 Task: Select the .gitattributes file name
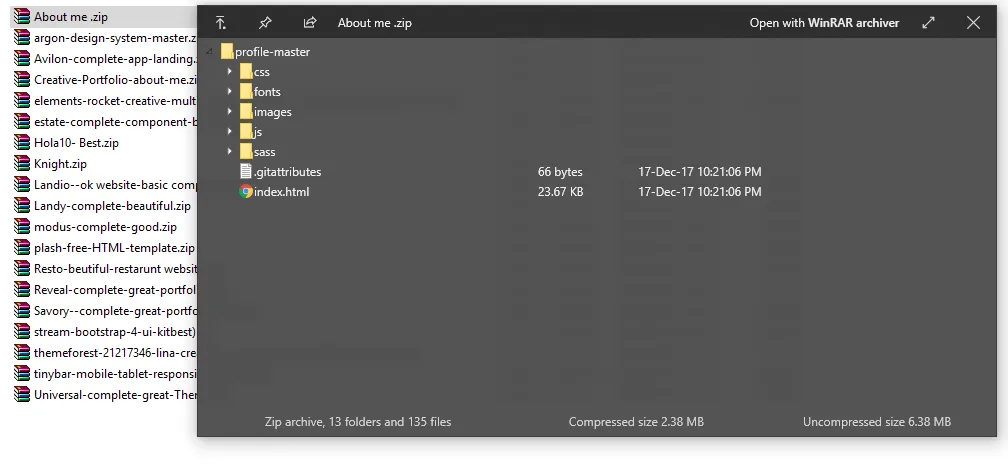pos(287,172)
